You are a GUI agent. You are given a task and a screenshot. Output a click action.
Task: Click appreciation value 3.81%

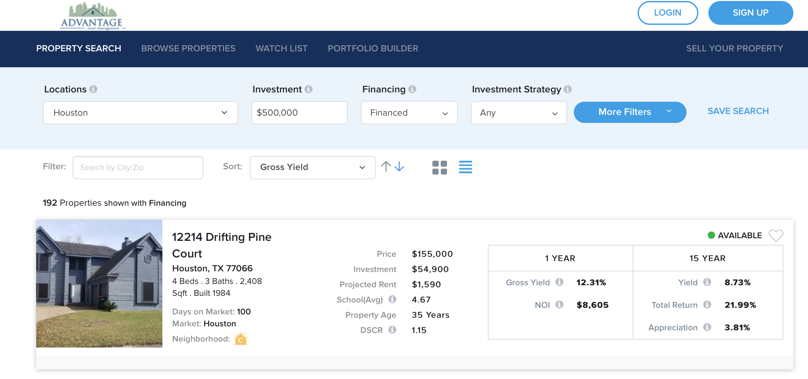click(737, 327)
